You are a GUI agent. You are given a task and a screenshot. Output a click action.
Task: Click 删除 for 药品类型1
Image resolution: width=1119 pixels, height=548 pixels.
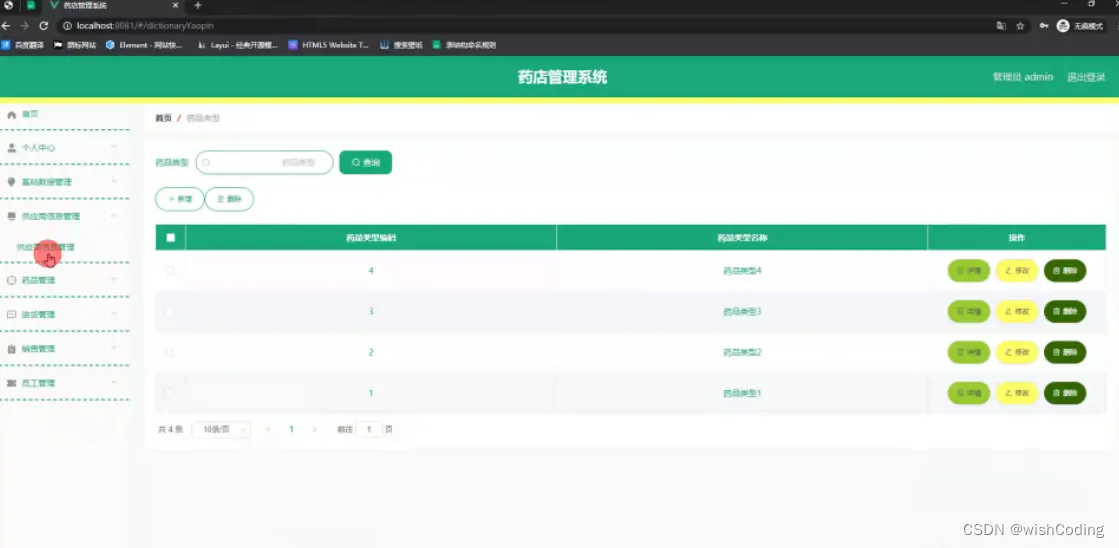[x=1065, y=392]
